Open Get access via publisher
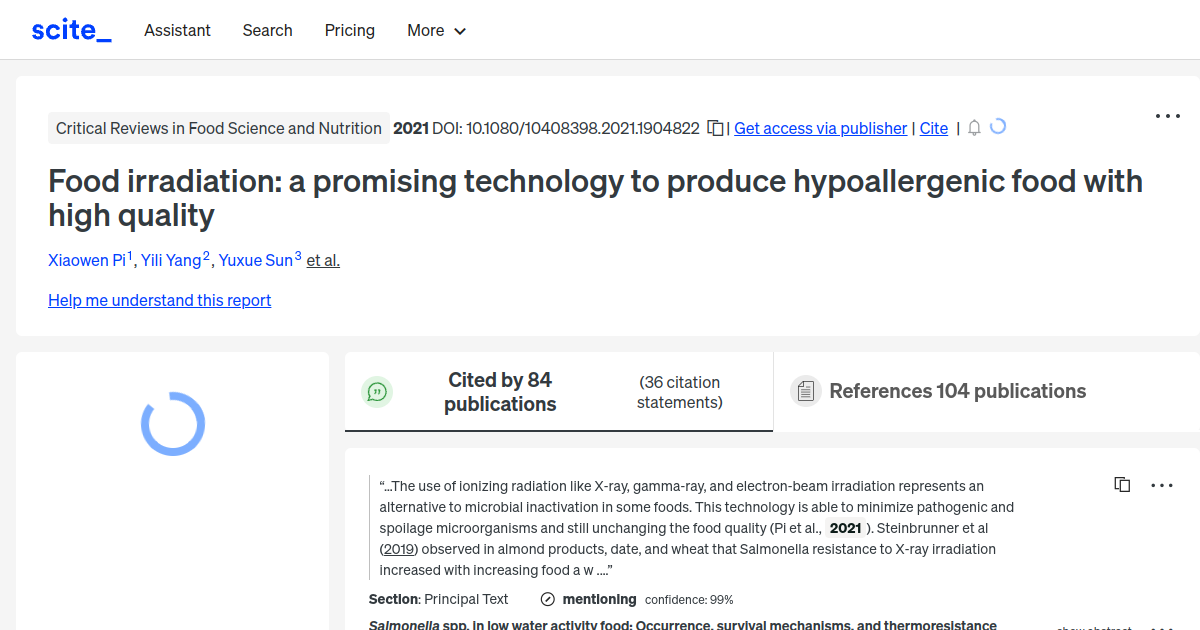1200x630 pixels. 820,128
